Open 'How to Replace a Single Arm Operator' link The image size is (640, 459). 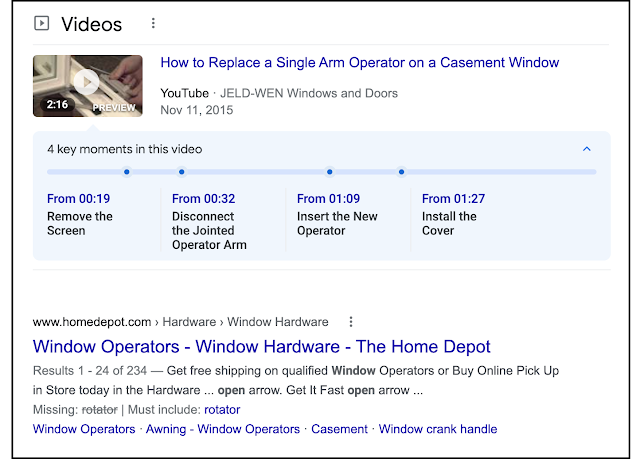pyautogui.click(x=360, y=62)
